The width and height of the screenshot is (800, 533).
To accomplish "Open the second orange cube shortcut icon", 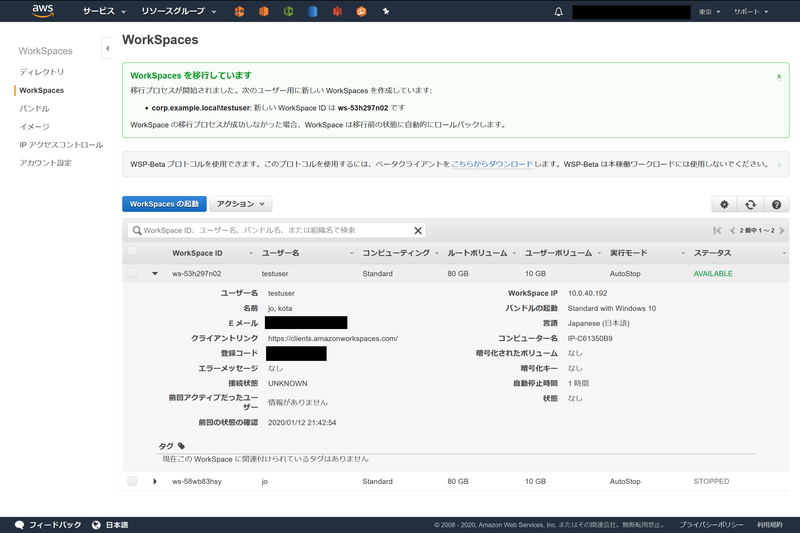I will coord(264,11).
